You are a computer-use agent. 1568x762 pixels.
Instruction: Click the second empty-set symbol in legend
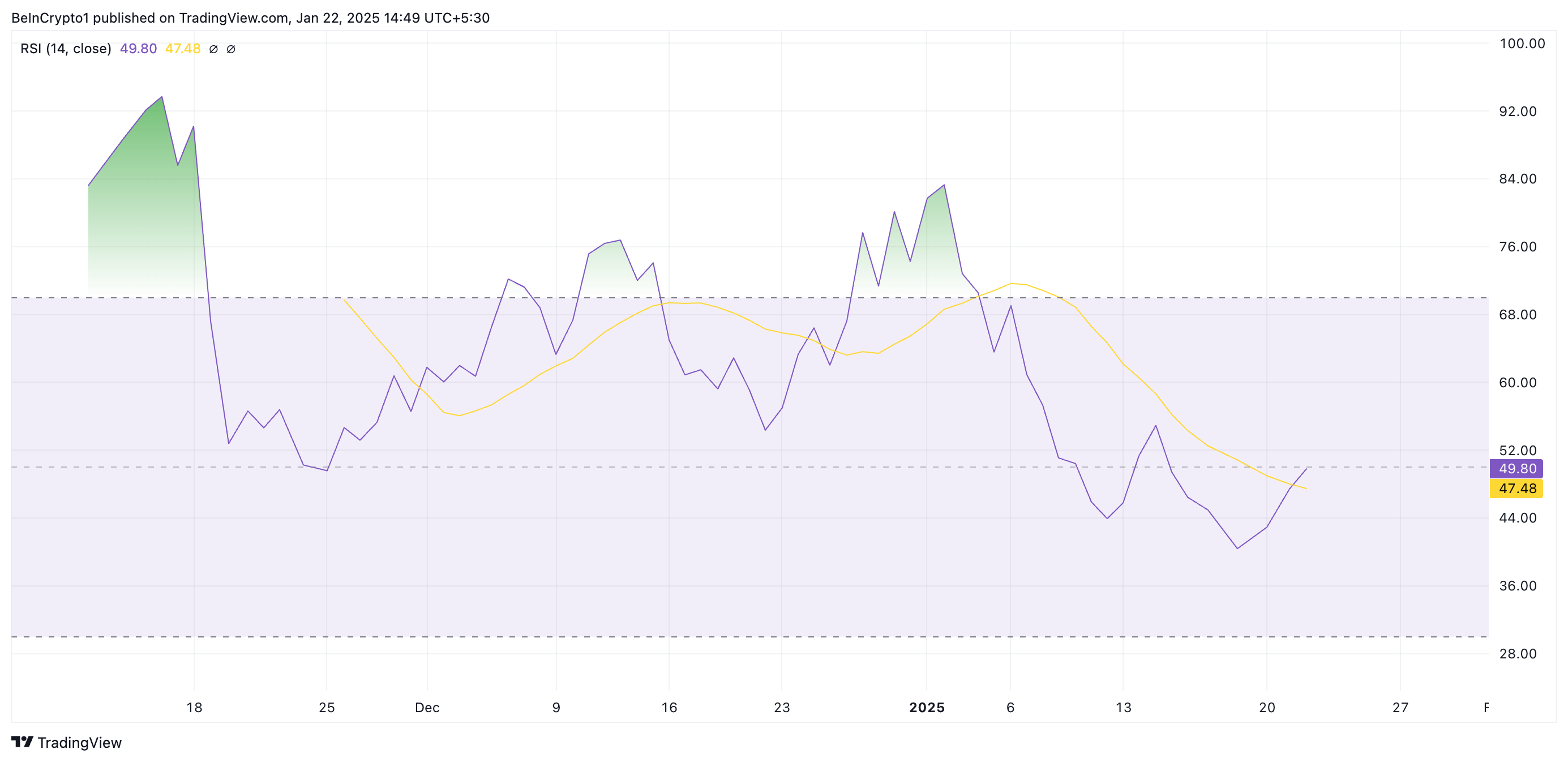(x=231, y=49)
